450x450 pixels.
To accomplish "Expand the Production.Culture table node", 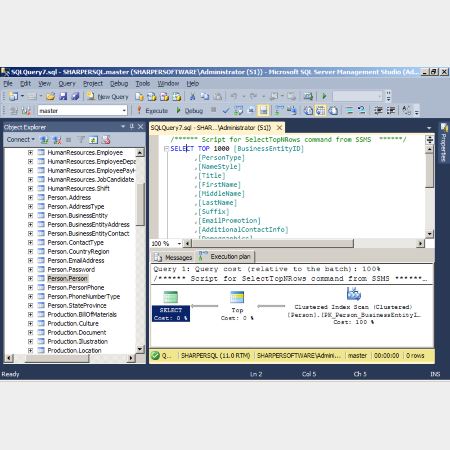I will [30, 323].
